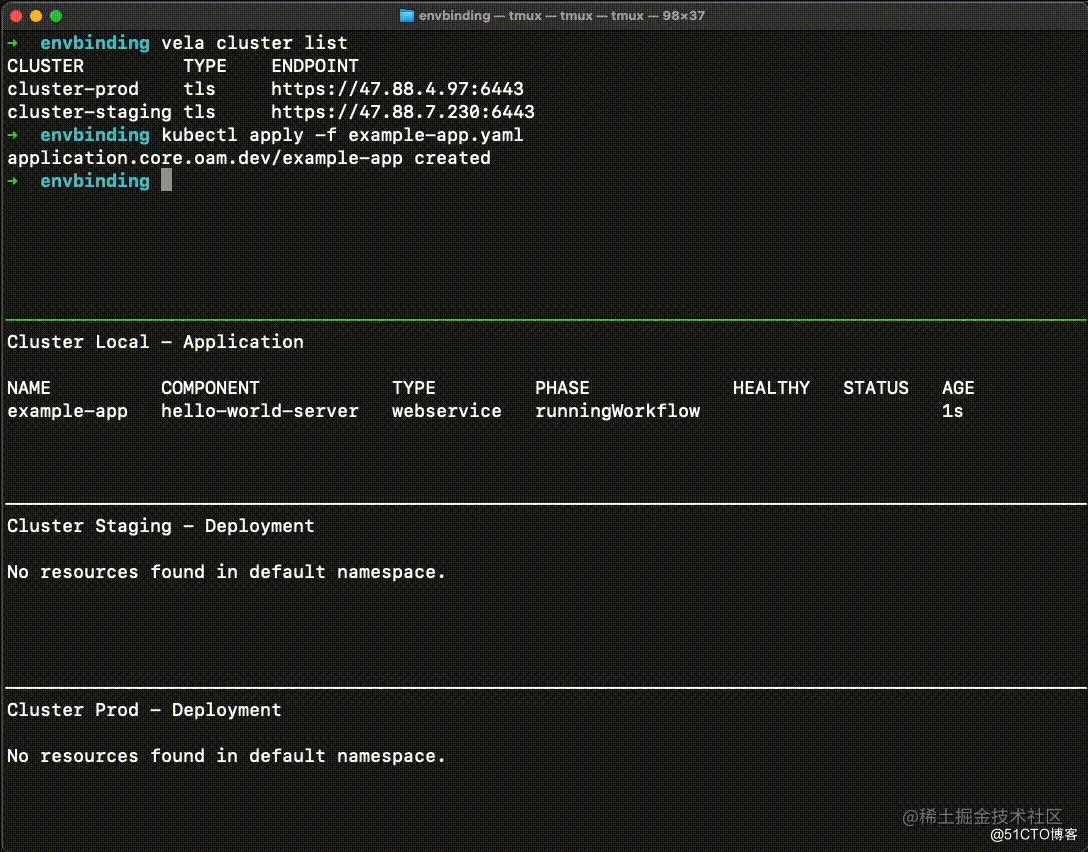Click the HEALTHY column header
Viewport: 1088px width, 852px height.
pyautogui.click(x=772, y=388)
